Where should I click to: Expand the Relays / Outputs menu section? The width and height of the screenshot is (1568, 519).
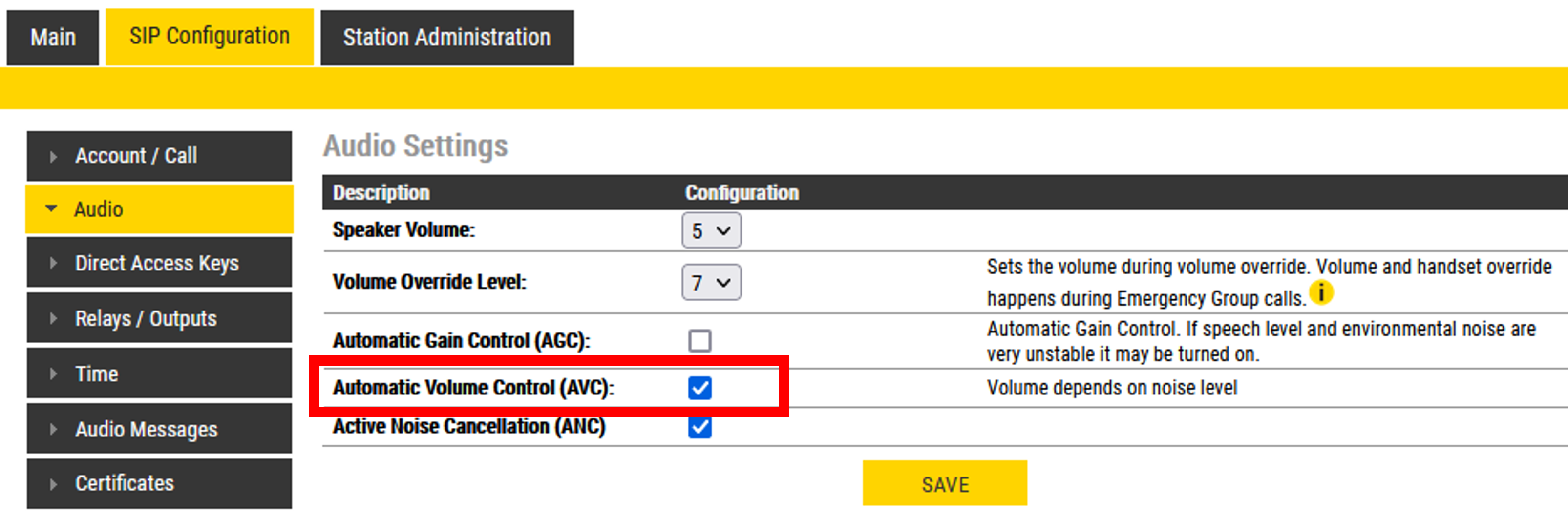tap(146, 318)
